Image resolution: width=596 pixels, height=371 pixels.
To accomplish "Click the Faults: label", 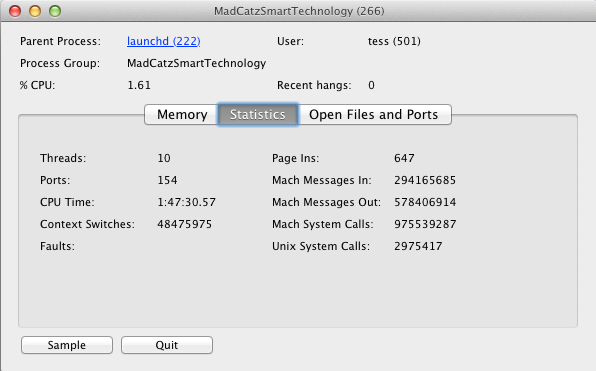I will point(57,246).
